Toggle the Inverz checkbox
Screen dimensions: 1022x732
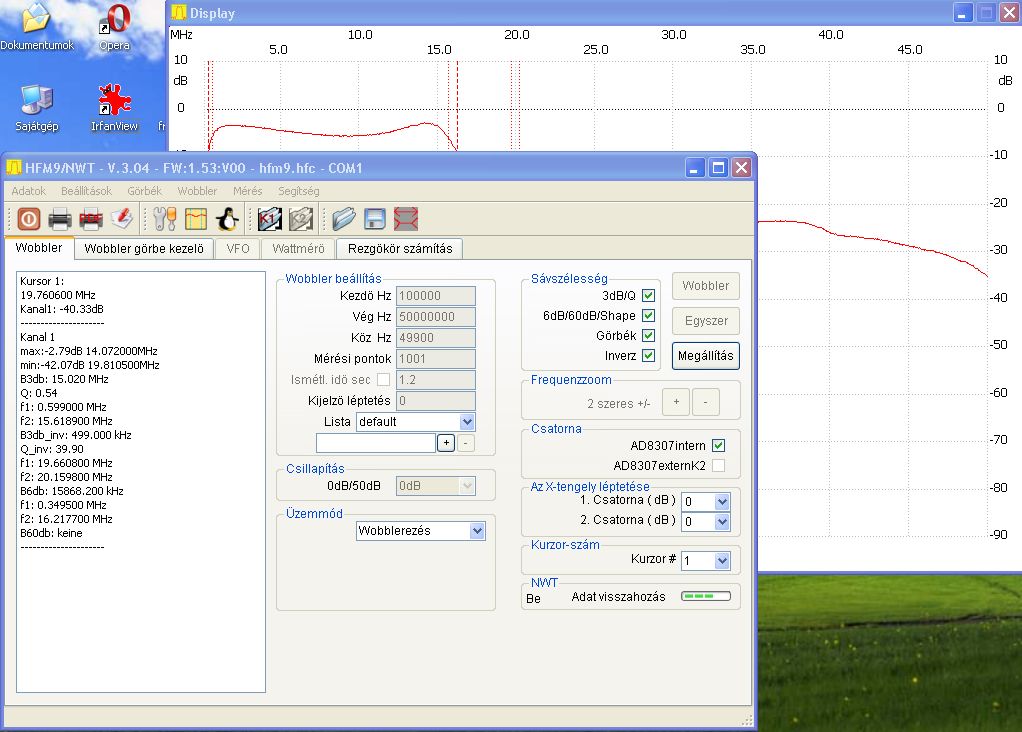click(x=648, y=356)
